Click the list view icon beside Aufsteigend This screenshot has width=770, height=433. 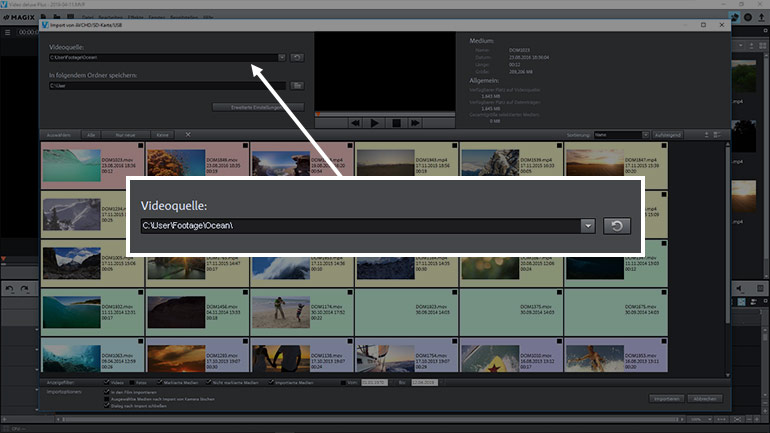(x=717, y=135)
